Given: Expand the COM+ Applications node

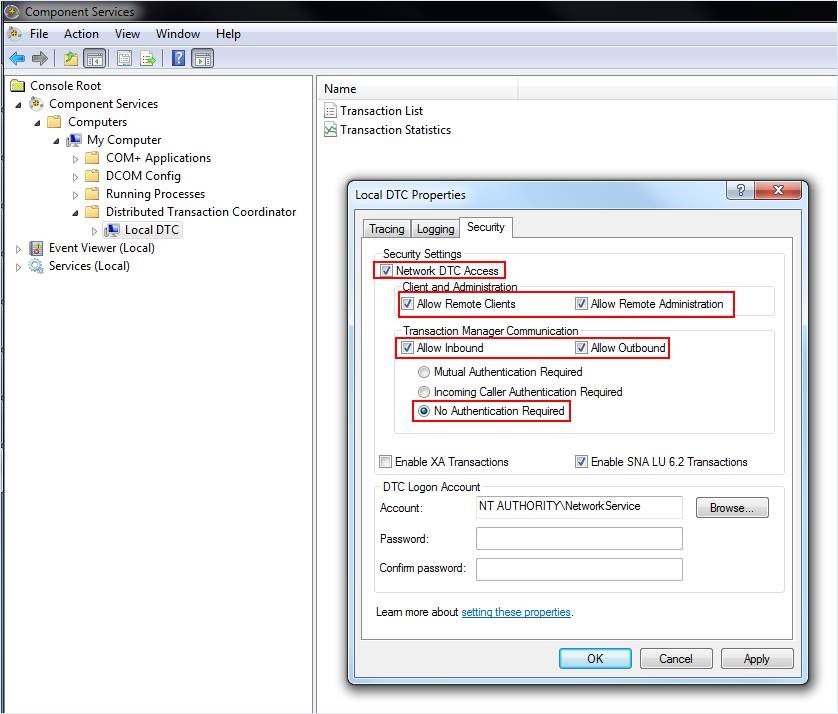Looking at the screenshot, I should pos(75,159).
